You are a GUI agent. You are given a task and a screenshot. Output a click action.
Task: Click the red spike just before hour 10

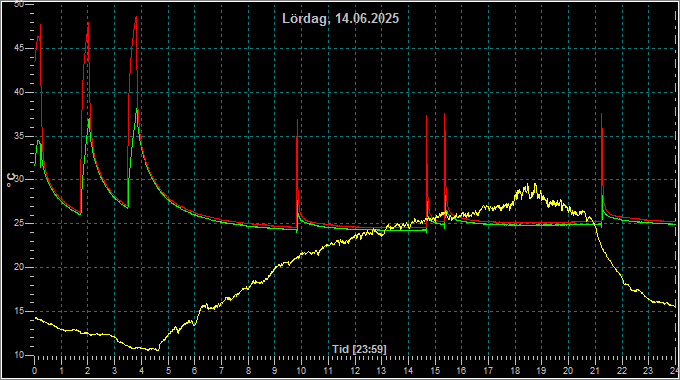pos(298,120)
